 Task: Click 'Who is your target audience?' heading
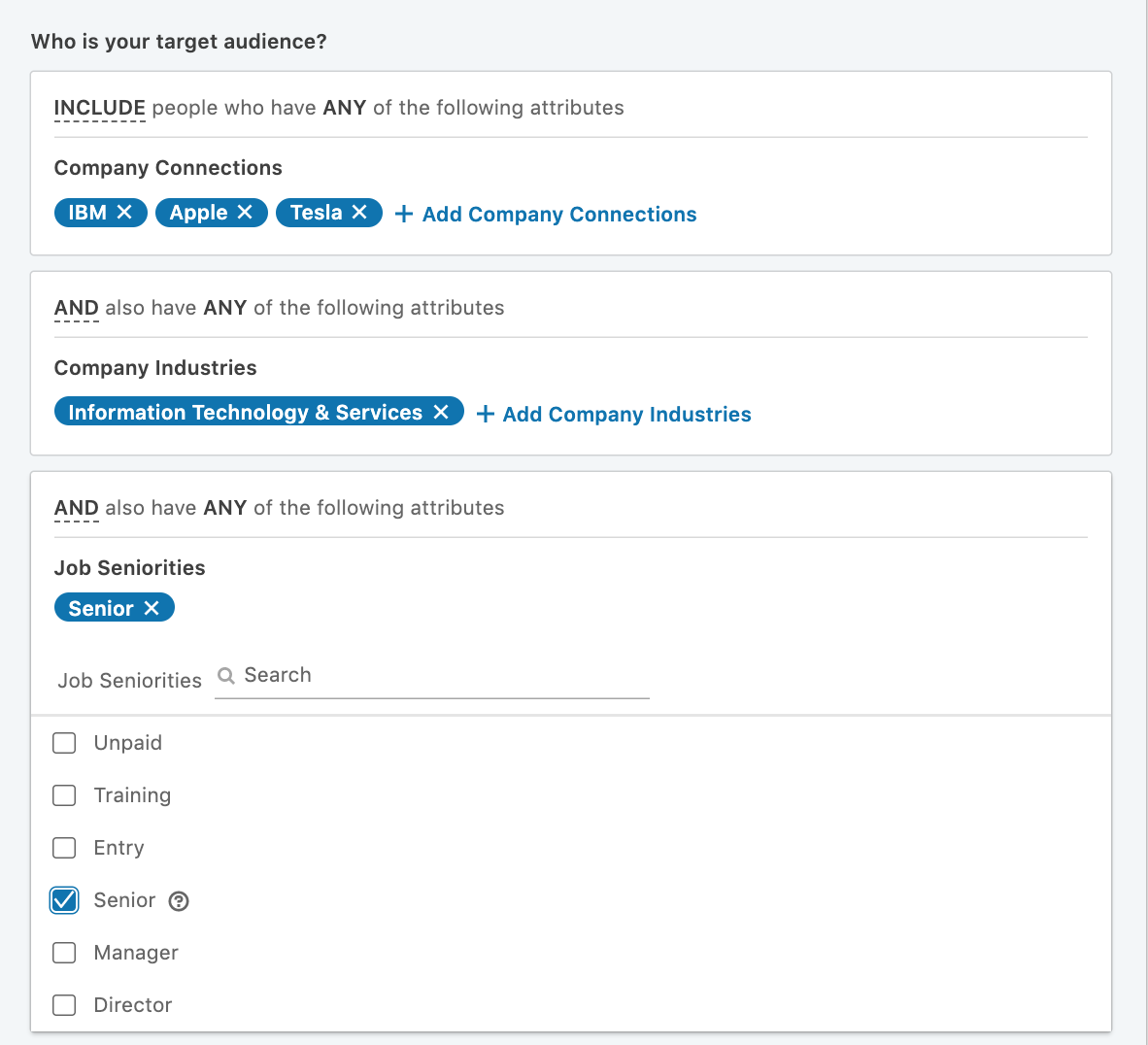(179, 42)
